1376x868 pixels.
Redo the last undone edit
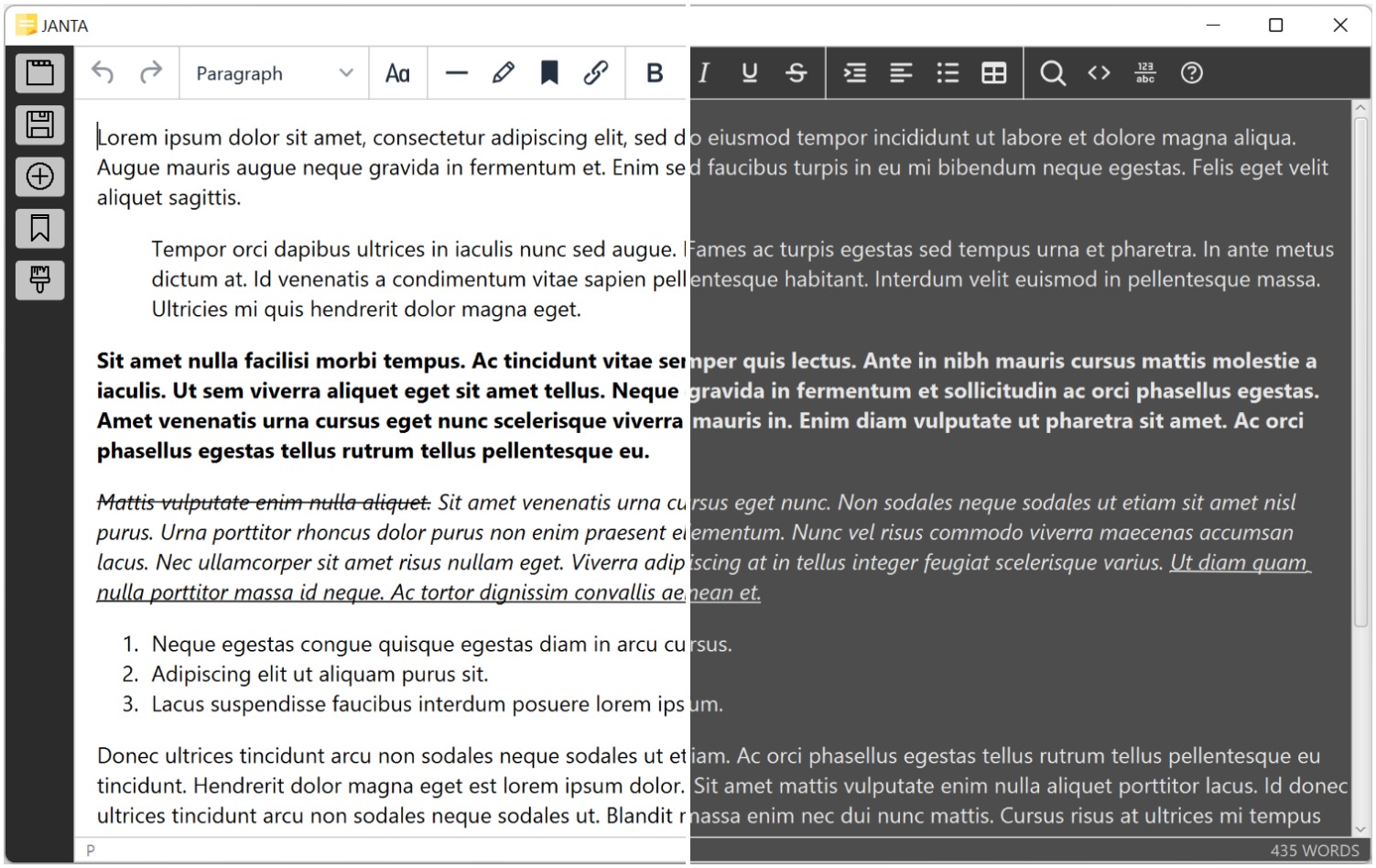pos(150,73)
